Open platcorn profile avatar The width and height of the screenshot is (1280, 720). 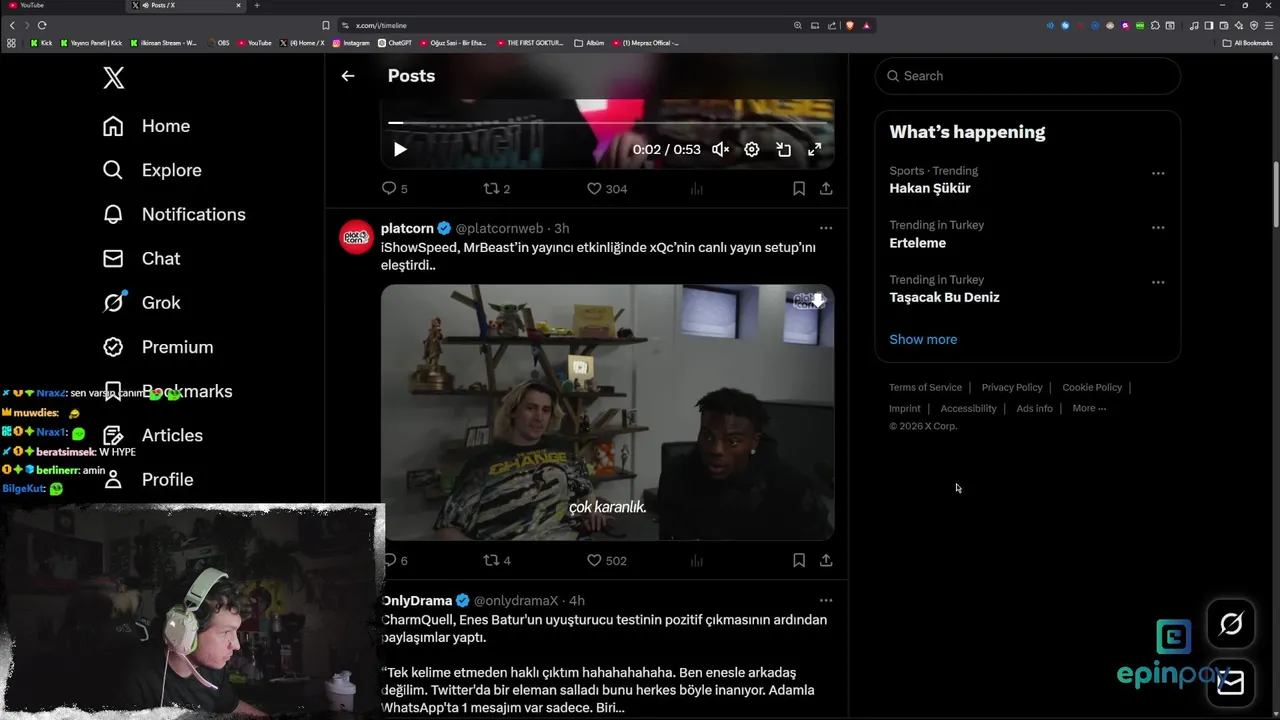click(x=357, y=237)
